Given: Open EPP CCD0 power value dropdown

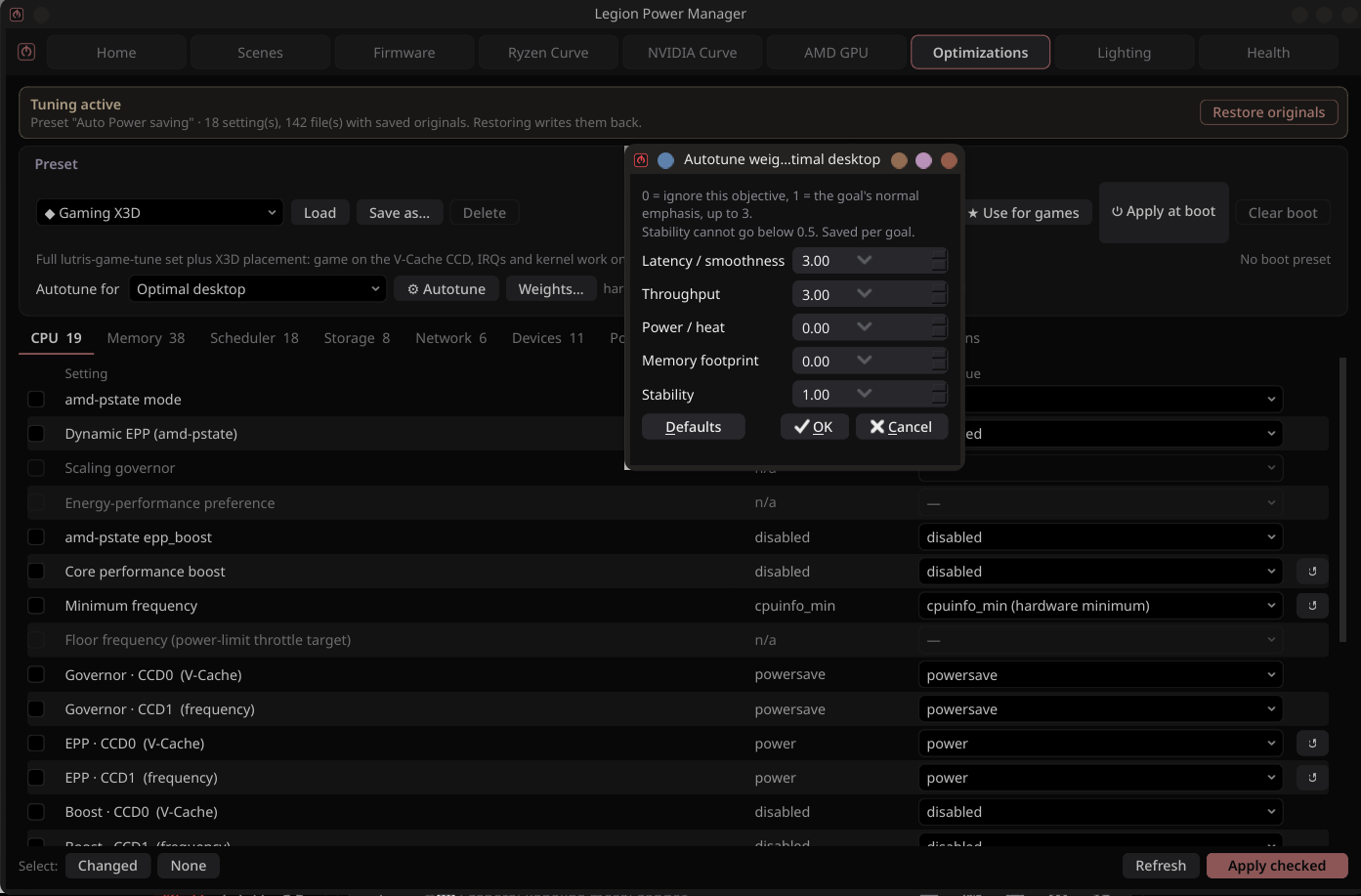Looking at the screenshot, I should pyautogui.click(x=1100, y=744).
